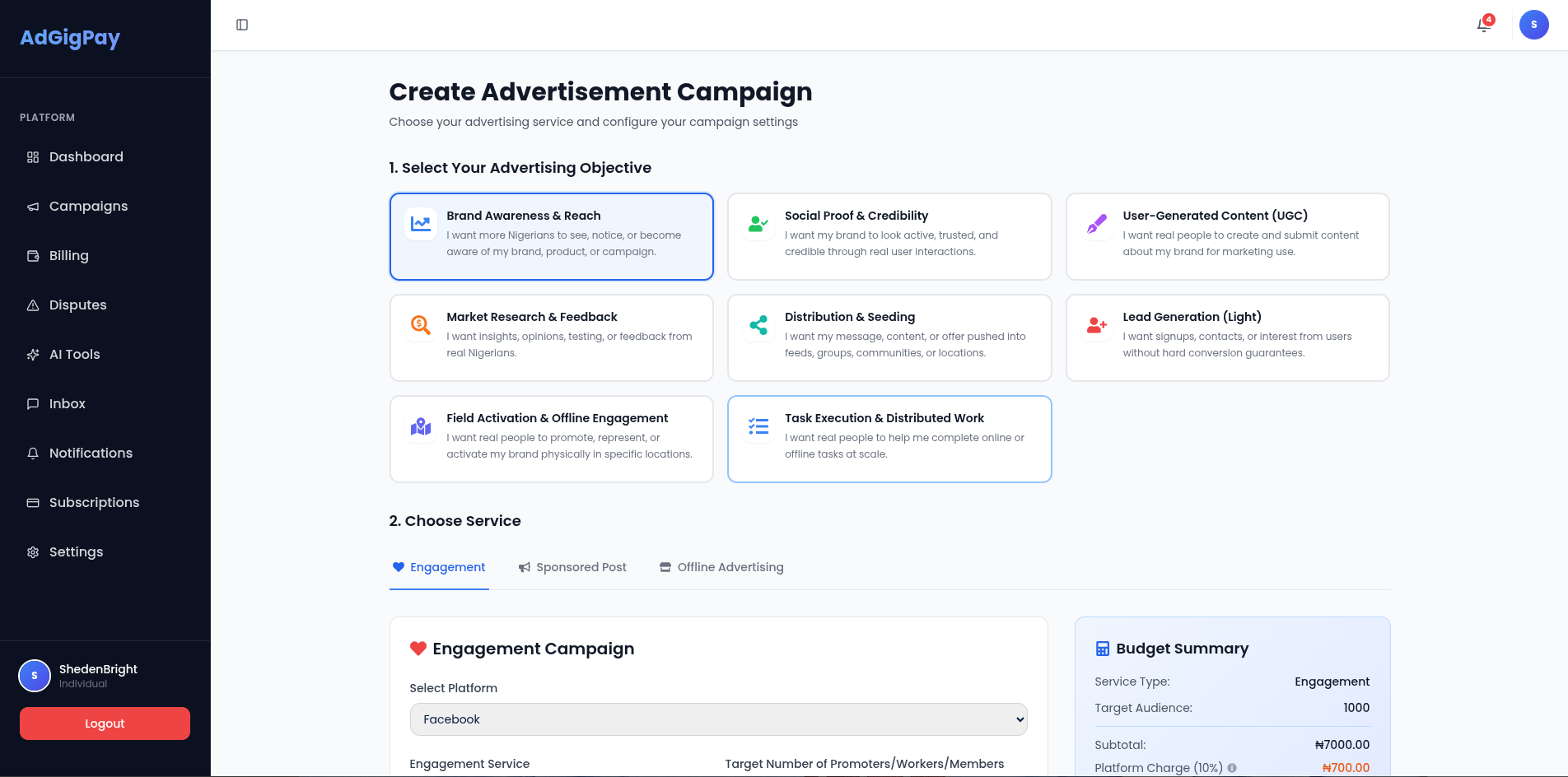The height and width of the screenshot is (777, 1568).
Task: Select User-Generated Content (UGC) objective
Action: pos(1227,236)
